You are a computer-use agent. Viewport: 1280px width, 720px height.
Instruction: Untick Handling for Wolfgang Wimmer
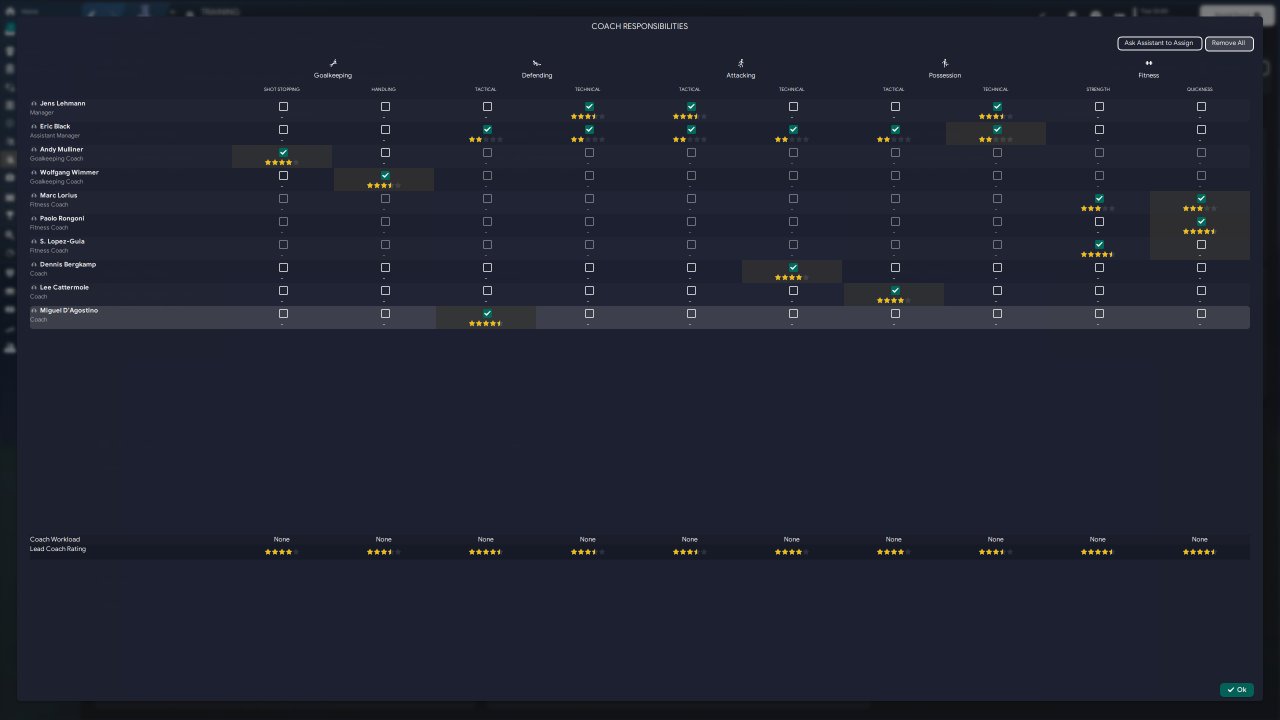[x=385, y=175]
